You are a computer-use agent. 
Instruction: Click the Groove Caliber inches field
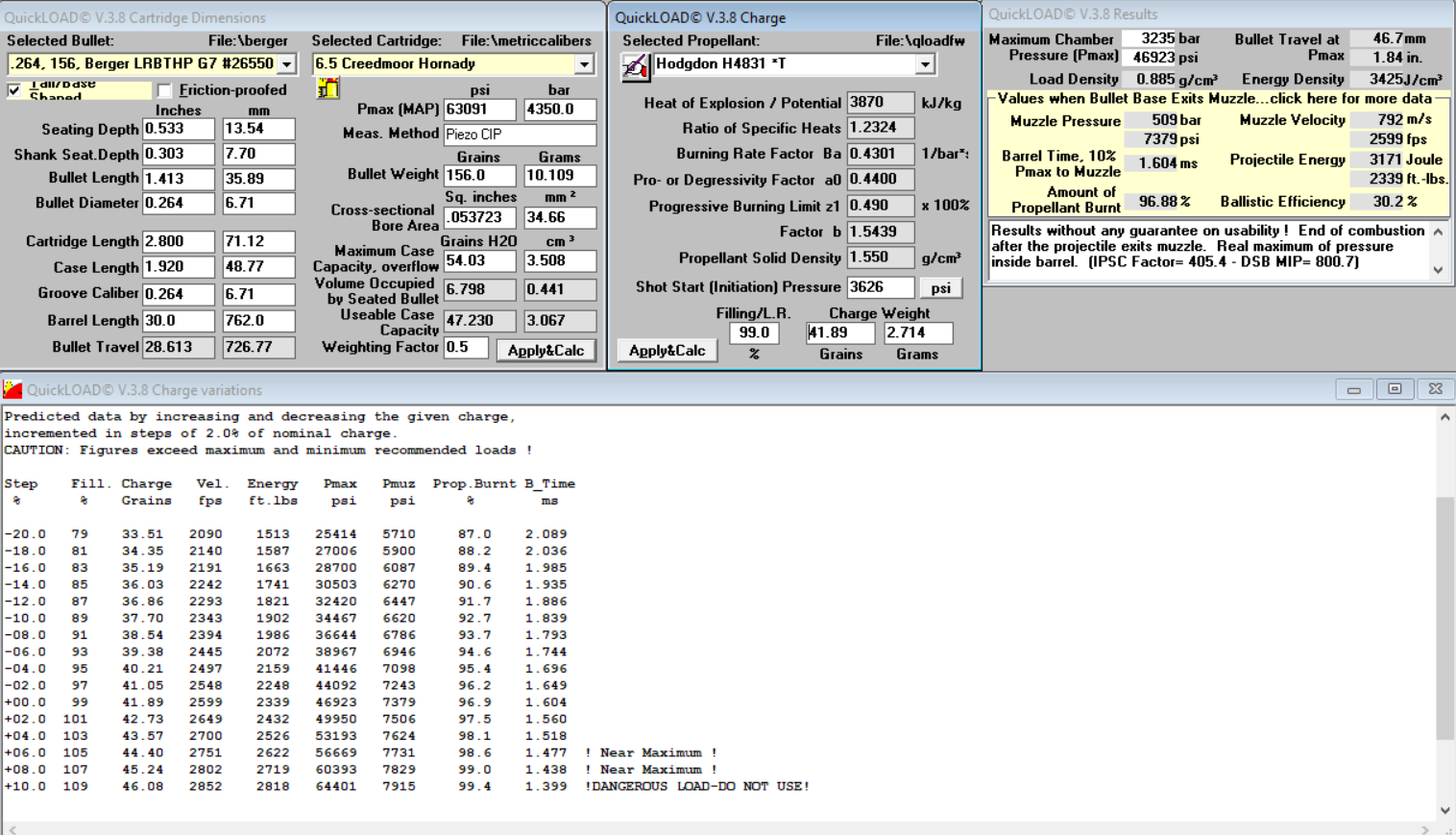click(179, 294)
